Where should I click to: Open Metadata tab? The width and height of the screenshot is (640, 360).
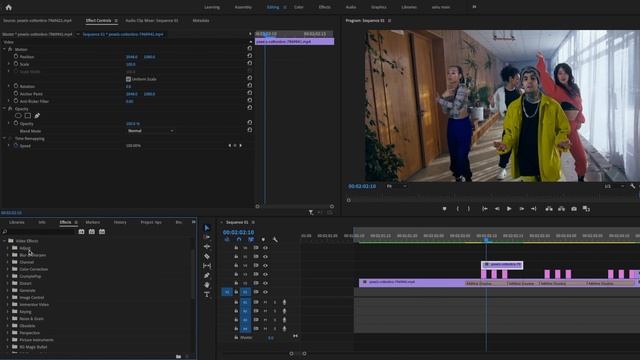tap(201, 20)
